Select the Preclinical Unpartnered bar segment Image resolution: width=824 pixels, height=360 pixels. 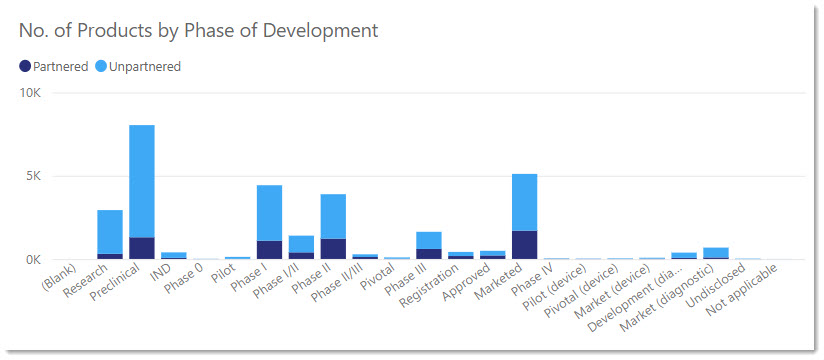[x=142, y=181]
